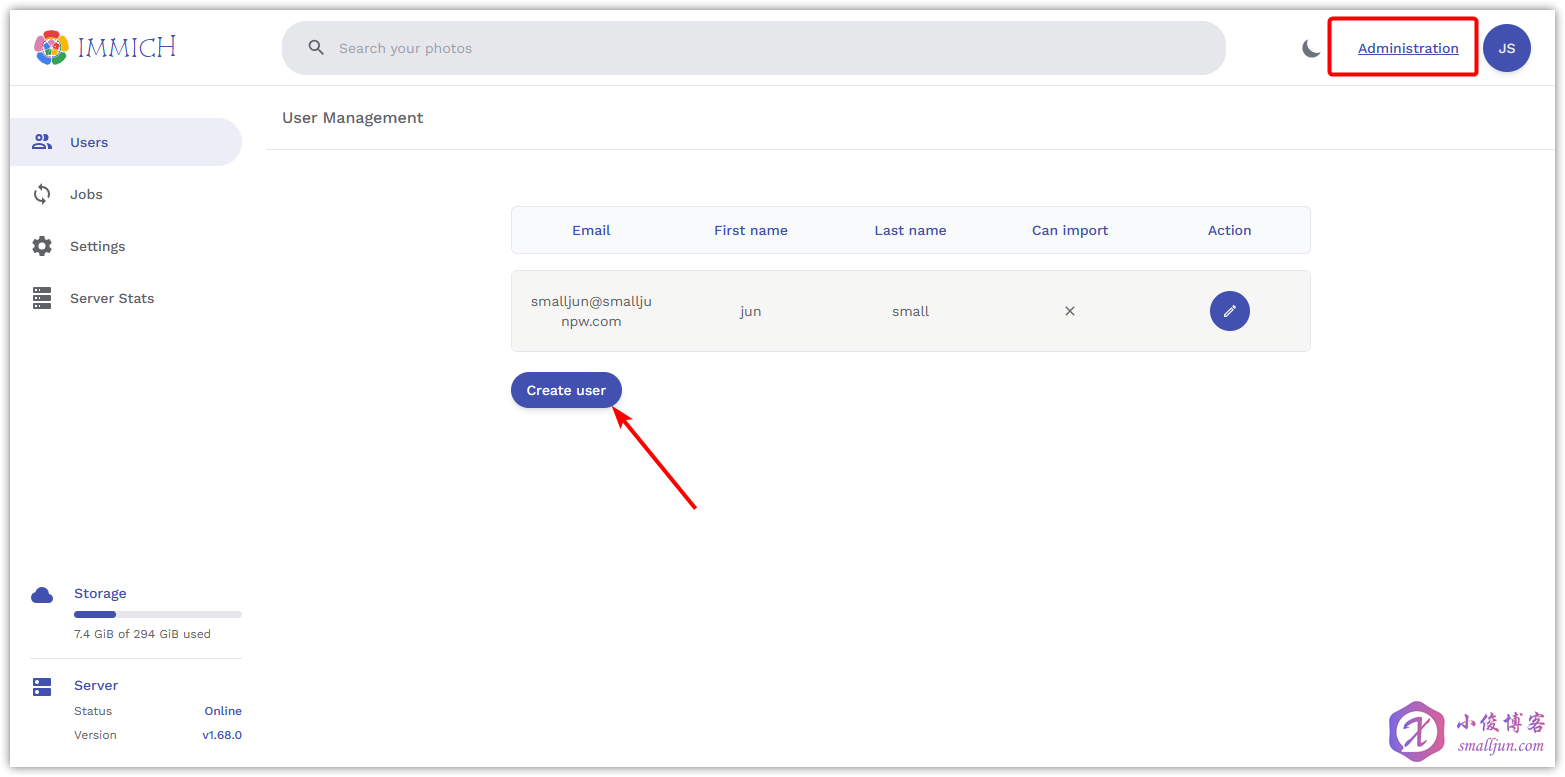Image resolution: width=1565 pixels, height=777 pixels.
Task: Click the IMMICH wordmark text
Action: 127,47
